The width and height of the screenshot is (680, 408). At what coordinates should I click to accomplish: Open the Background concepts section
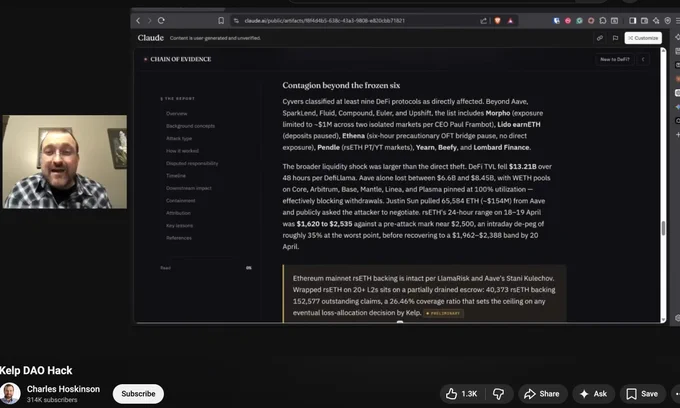click(x=190, y=126)
